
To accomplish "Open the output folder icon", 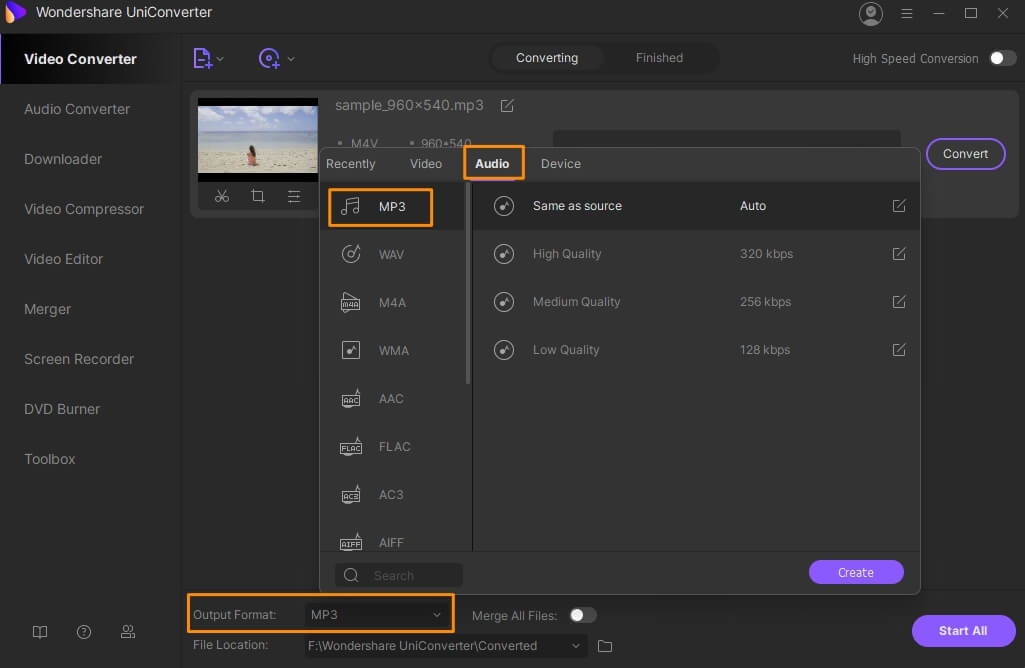I will click(605, 646).
